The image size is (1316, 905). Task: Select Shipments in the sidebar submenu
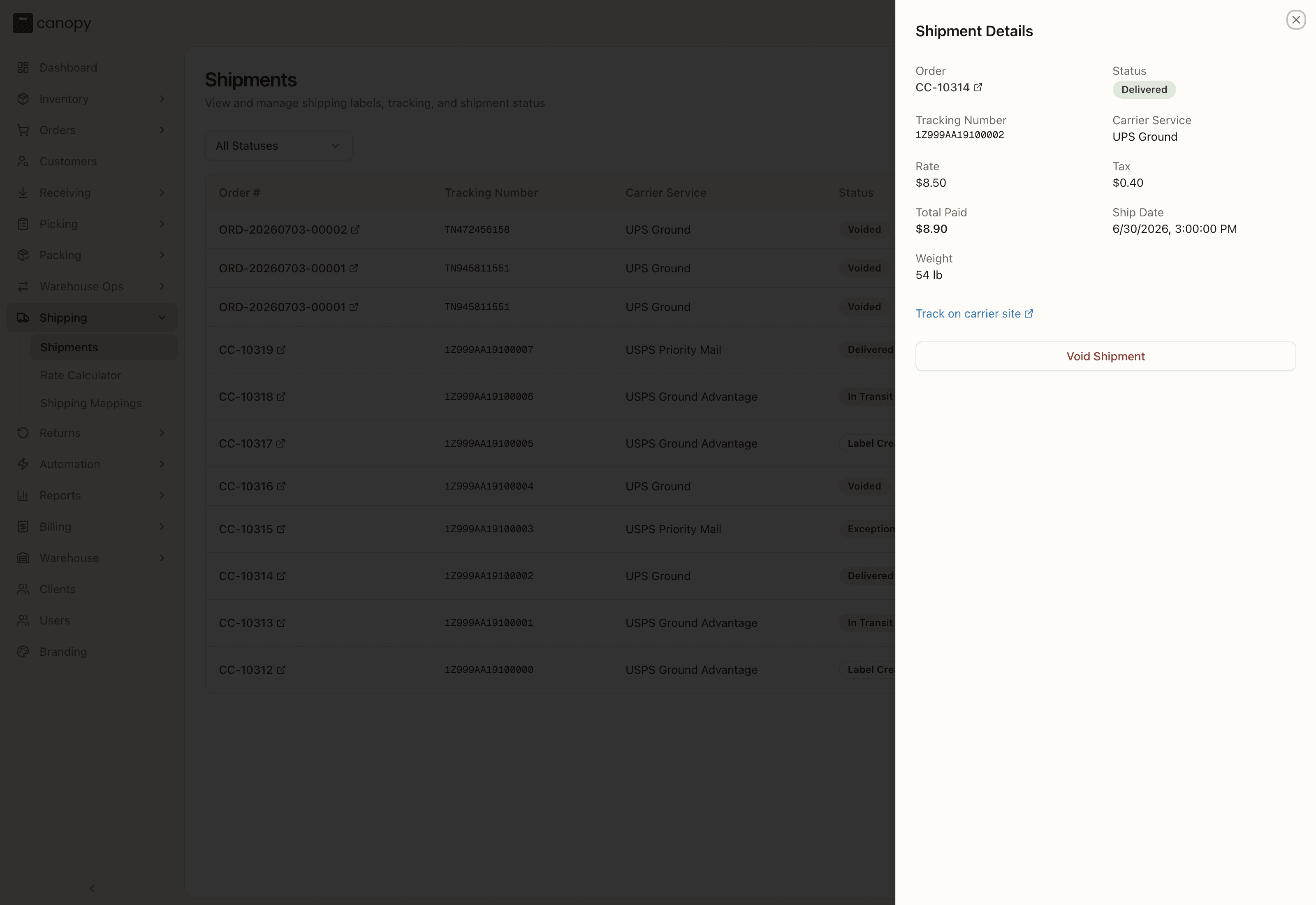click(x=104, y=347)
